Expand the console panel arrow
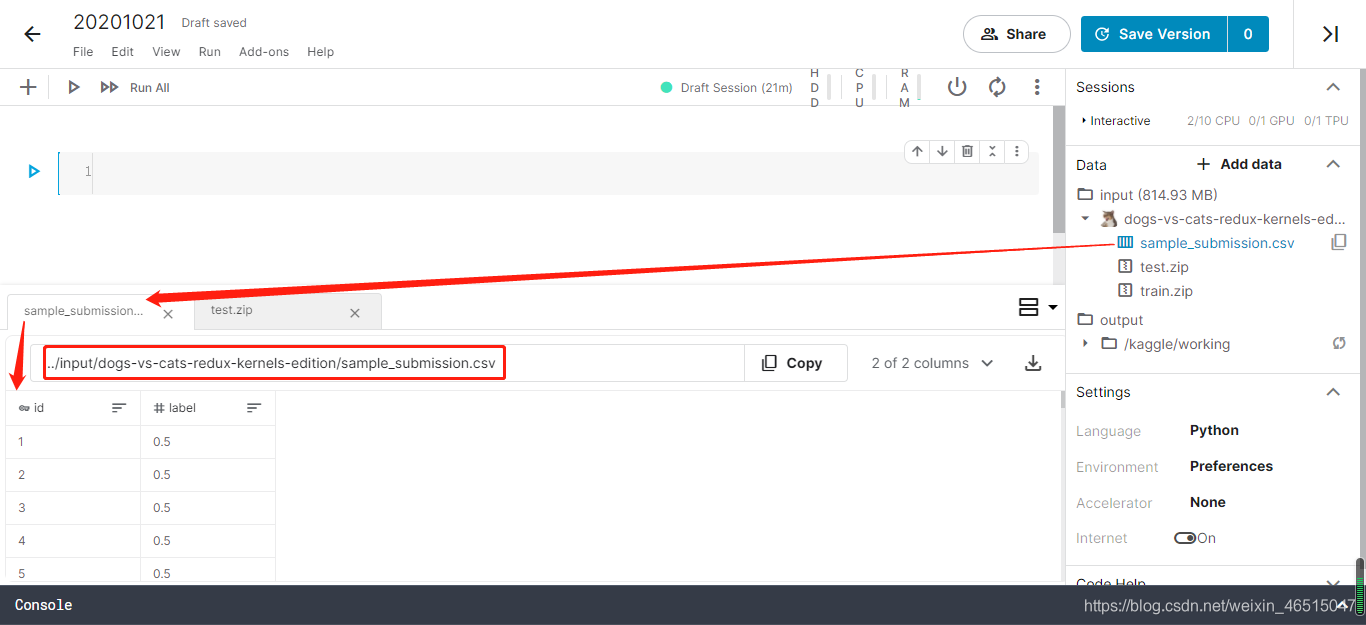Image resolution: width=1366 pixels, height=625 pixels. point(1344,604)
